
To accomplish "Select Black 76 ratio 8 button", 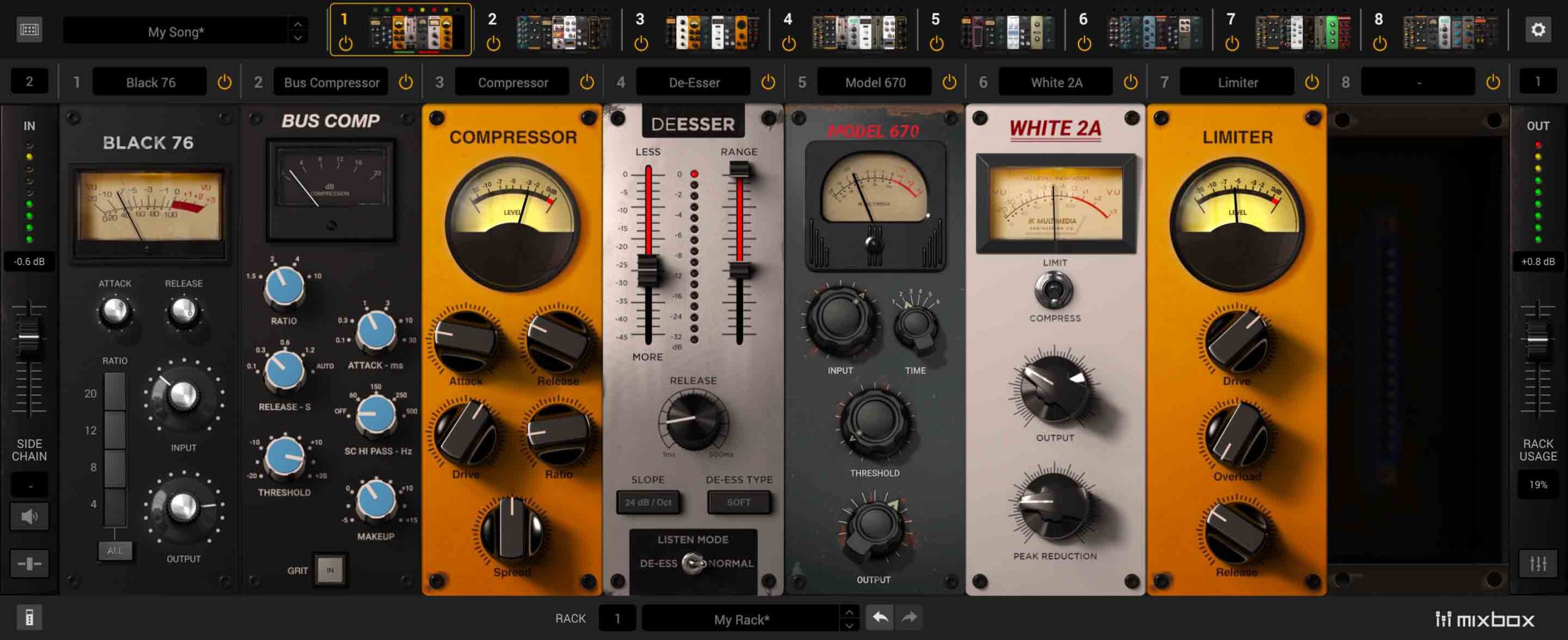I will 115,469.
